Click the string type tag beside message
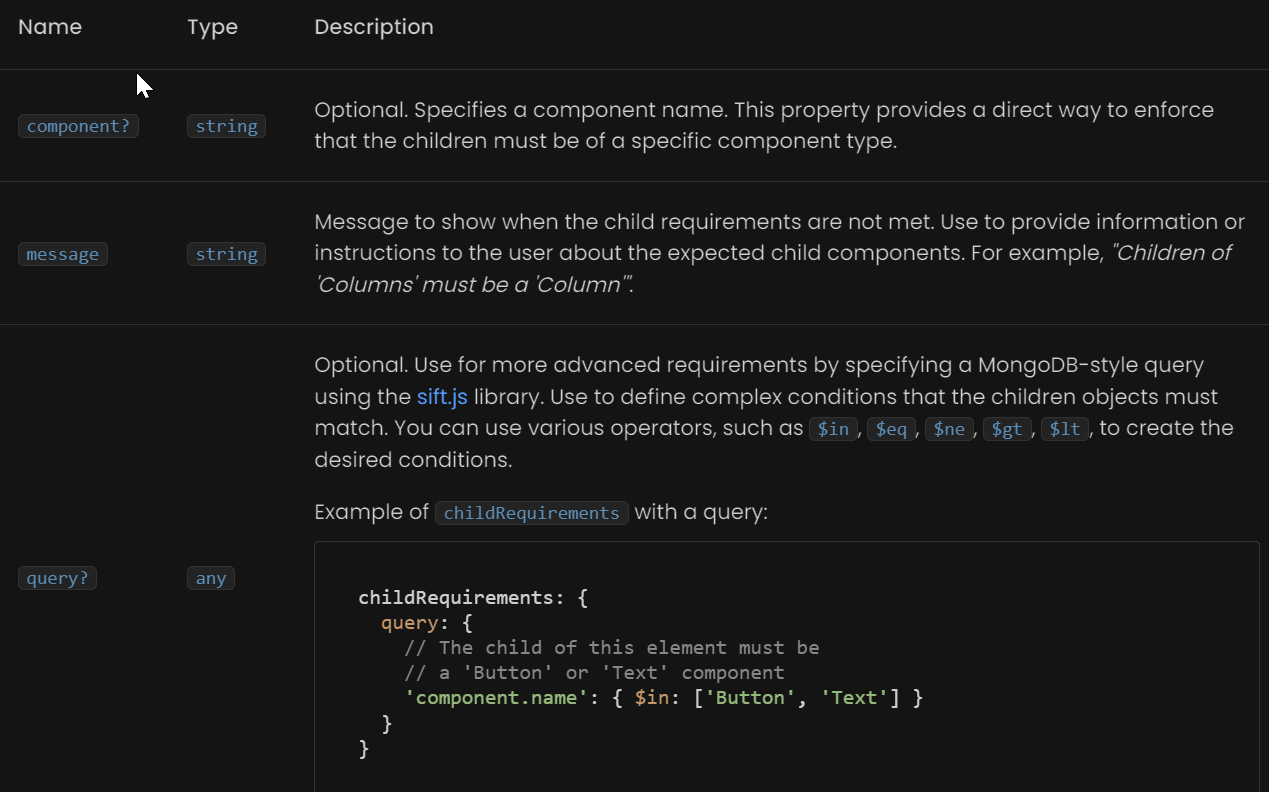Viewport: 1269px width, 792px height. tap(226, 254)
